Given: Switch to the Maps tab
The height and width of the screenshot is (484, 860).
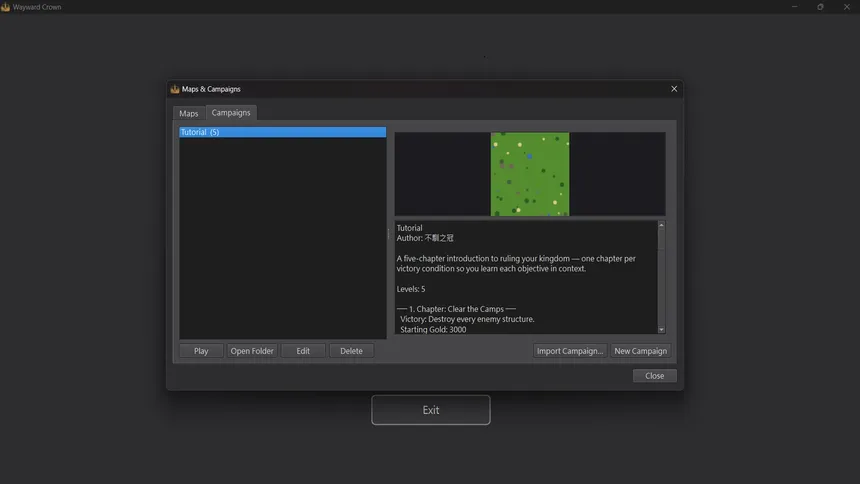Looking at the screenshot, I should coord(189,113).
